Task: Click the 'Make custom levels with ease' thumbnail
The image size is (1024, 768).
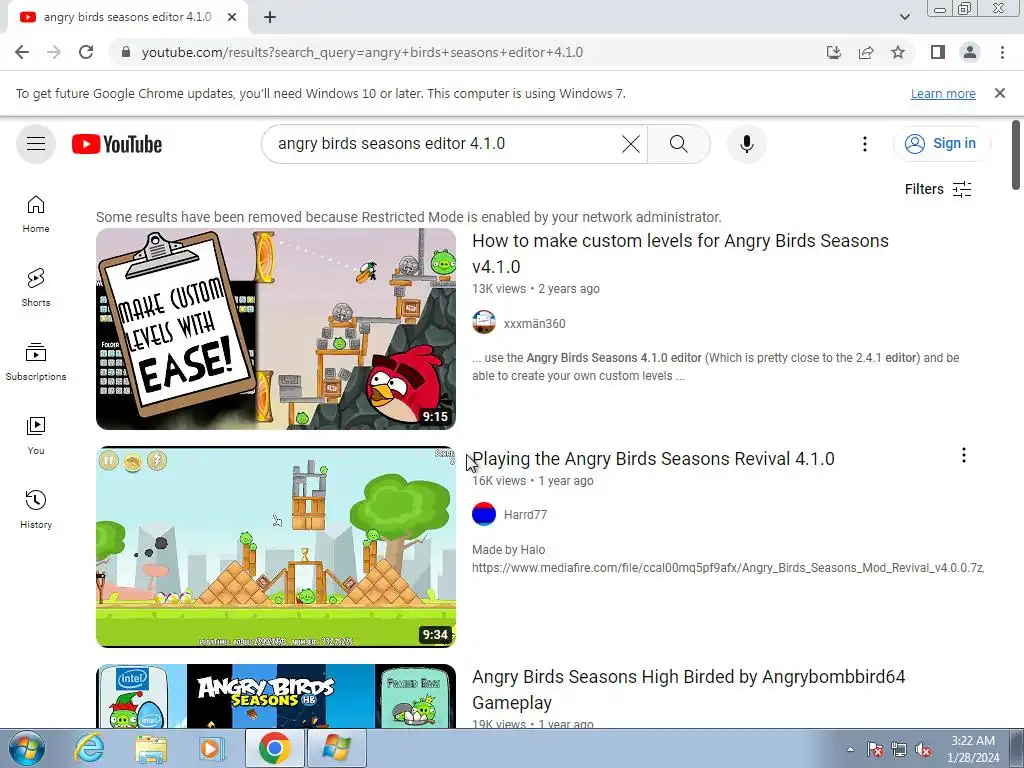Action: point(276,328)
